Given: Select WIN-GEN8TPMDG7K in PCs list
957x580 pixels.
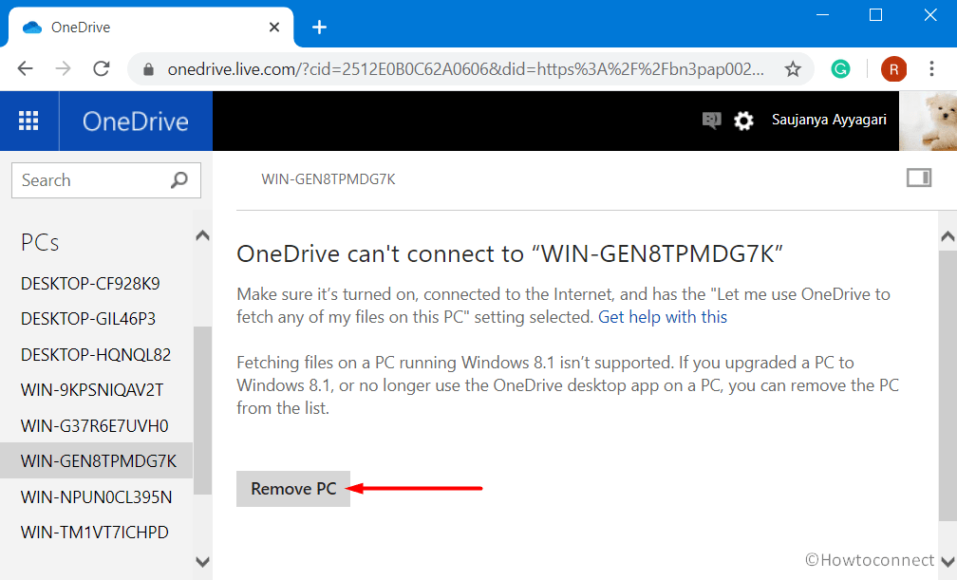Looking at the screenshot, I should 96,460.
